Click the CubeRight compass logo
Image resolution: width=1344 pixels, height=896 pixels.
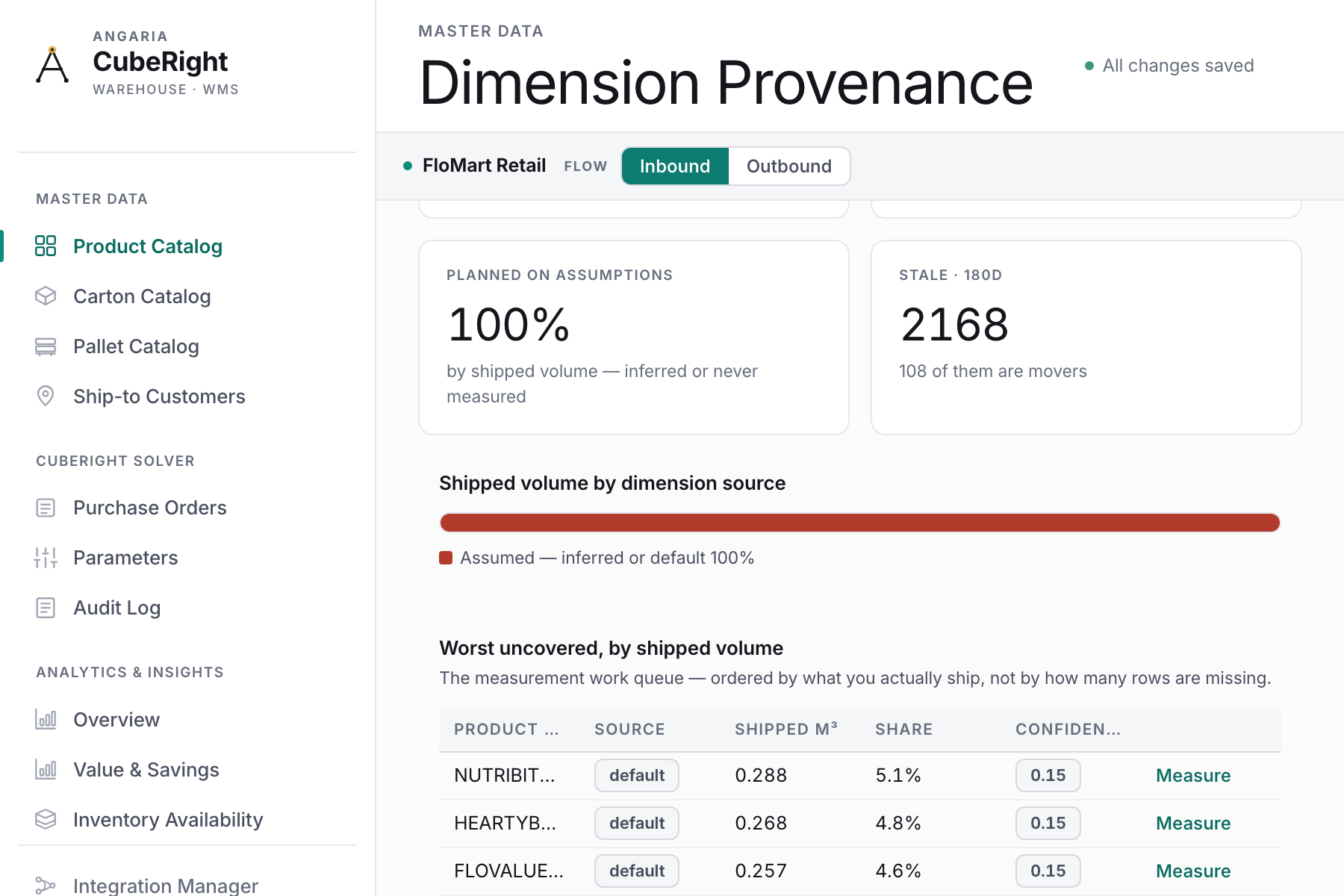(x=52, y=64)
